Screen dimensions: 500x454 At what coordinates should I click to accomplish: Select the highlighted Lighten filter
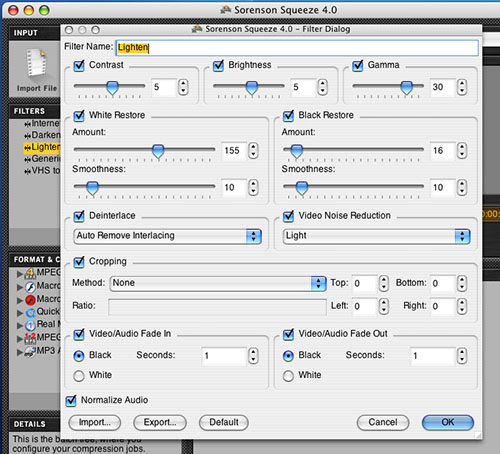[x=42, y=147]
